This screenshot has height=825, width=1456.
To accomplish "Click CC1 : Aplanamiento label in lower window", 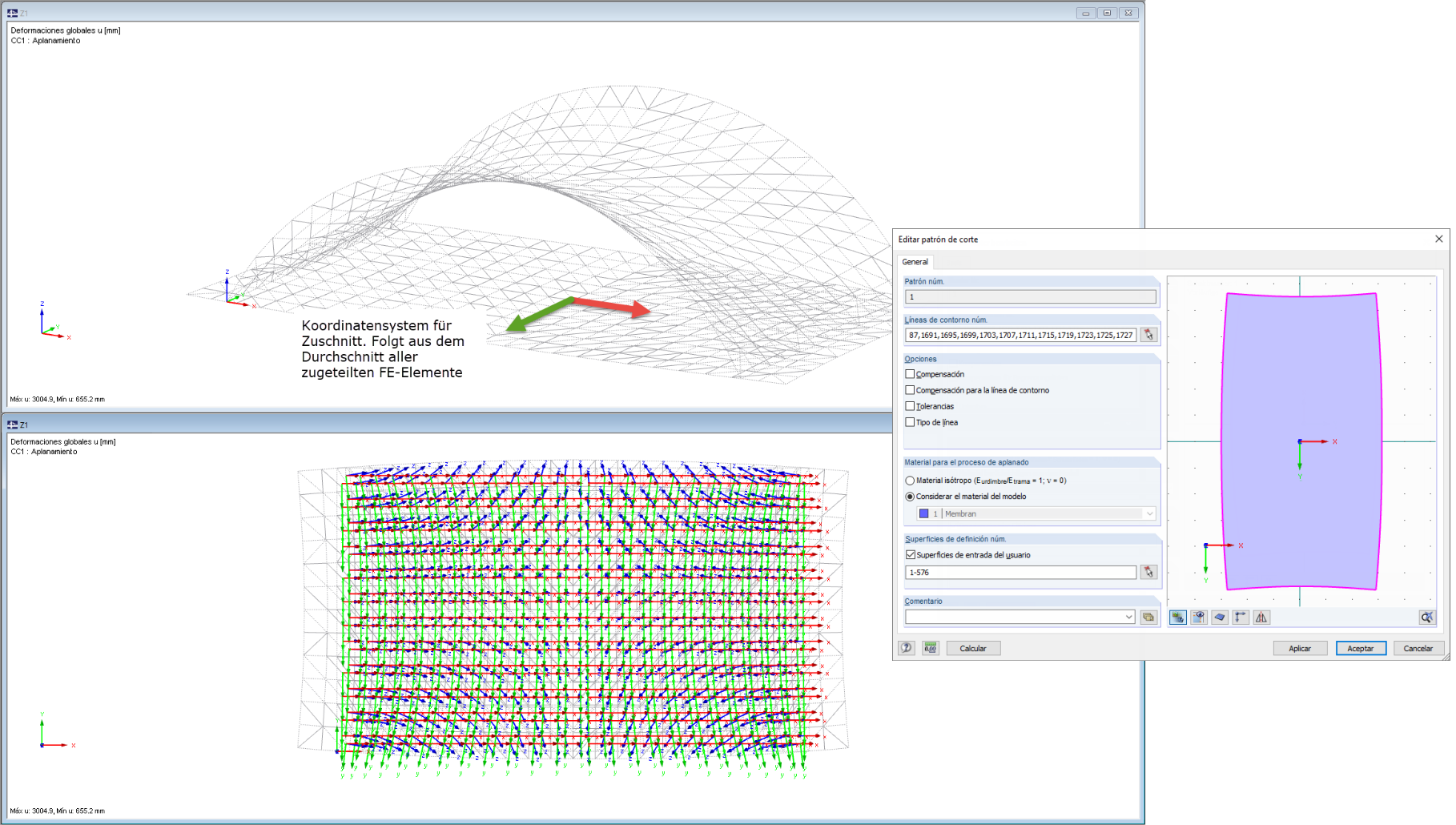I will coord(44,452).
